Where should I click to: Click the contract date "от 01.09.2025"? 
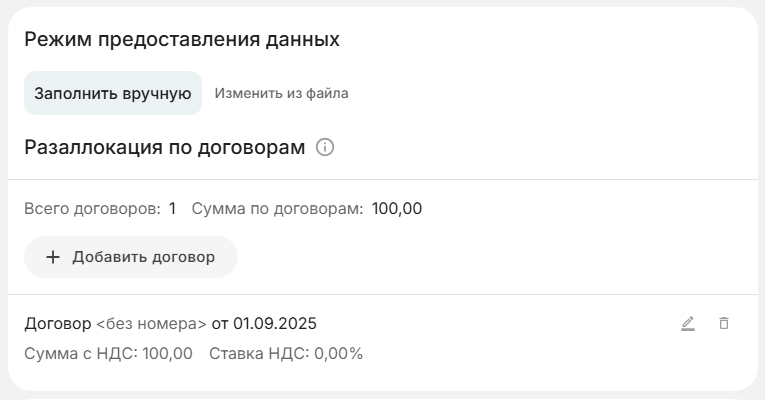[x=264, y=323]
